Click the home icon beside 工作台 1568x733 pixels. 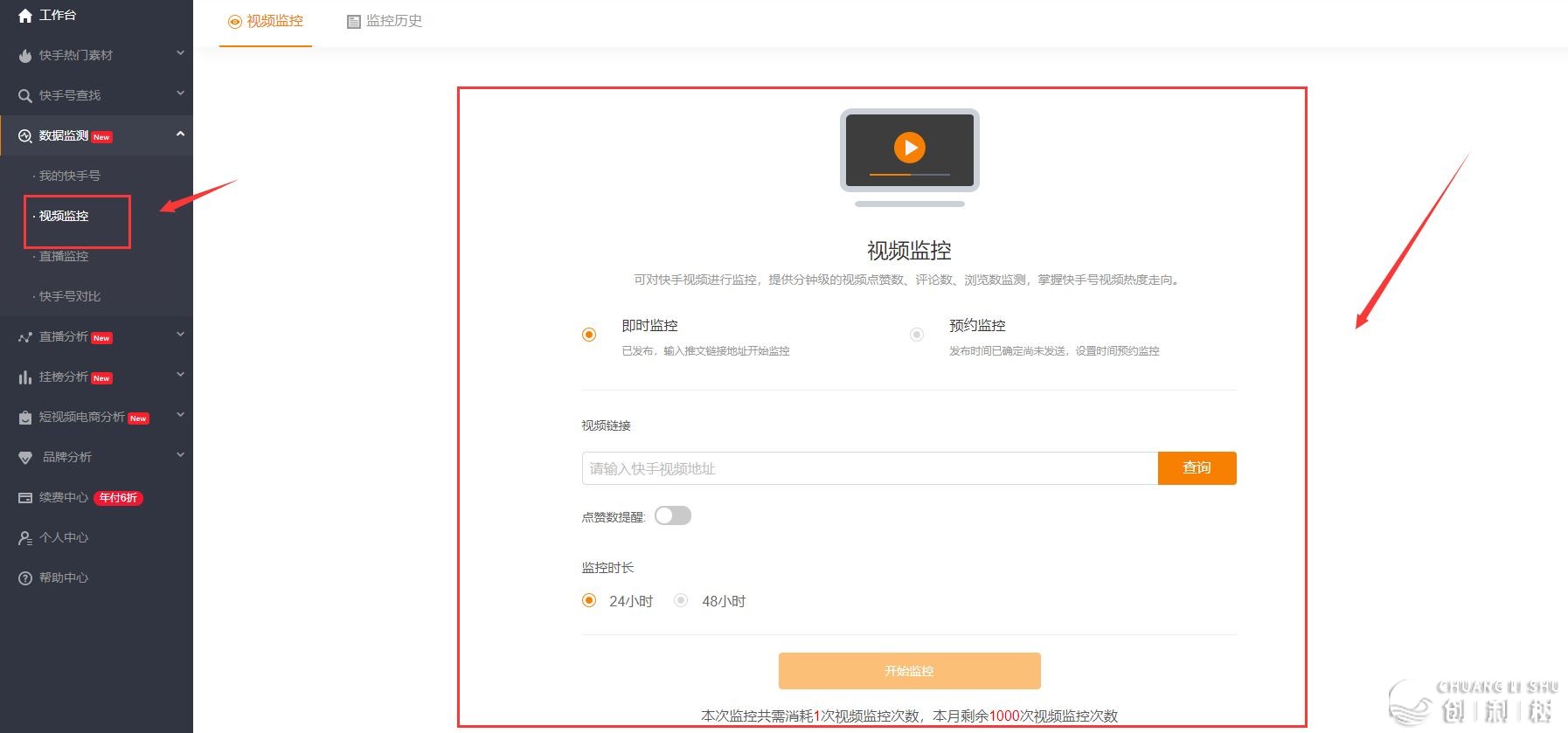point(25,16)
